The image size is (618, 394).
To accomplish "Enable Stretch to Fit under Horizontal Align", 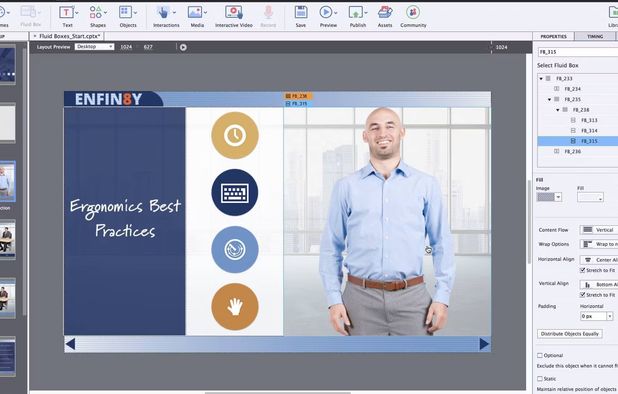I will (582, 270).
